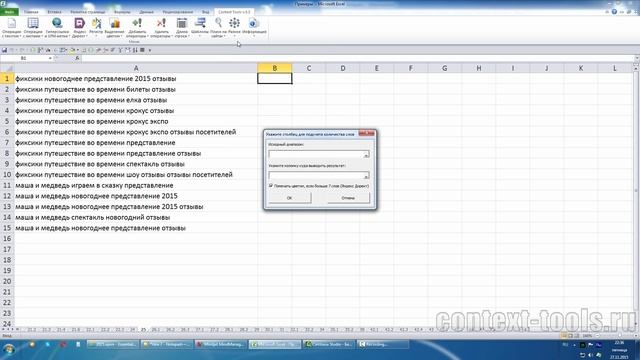Click cell 'маша и медведь играем в сказку представление'
Viewport: 640px width, 360px height.
[x=136, y=185]
